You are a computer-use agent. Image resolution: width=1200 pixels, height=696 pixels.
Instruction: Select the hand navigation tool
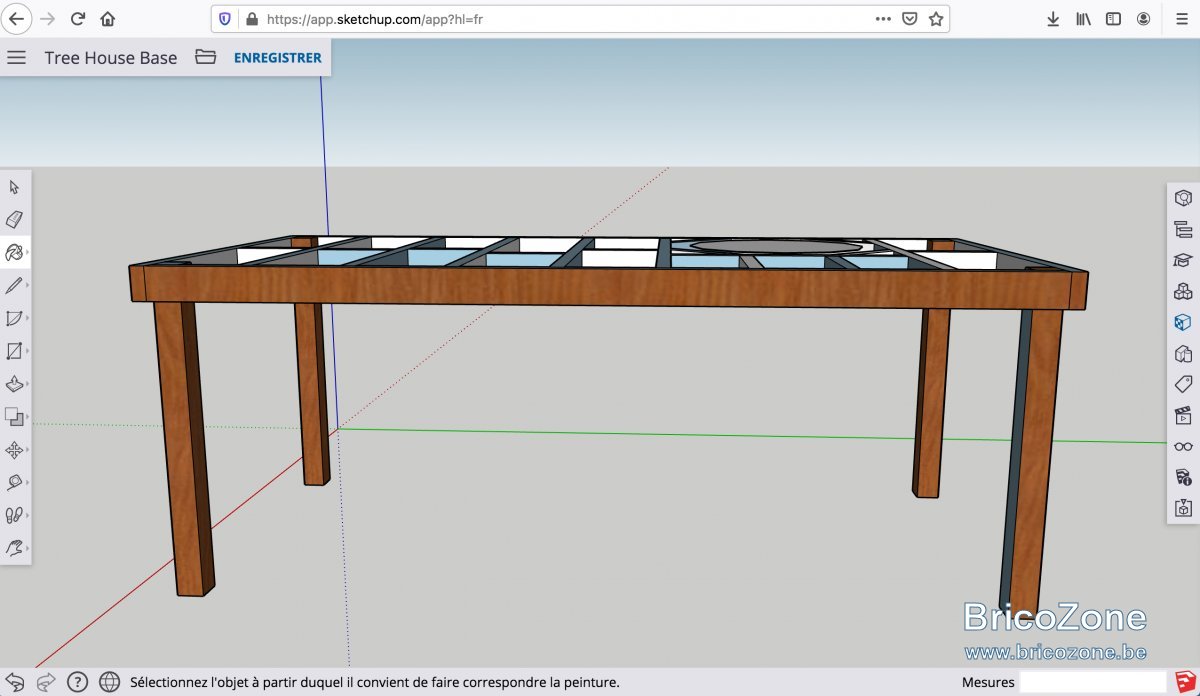click(14, 548)
